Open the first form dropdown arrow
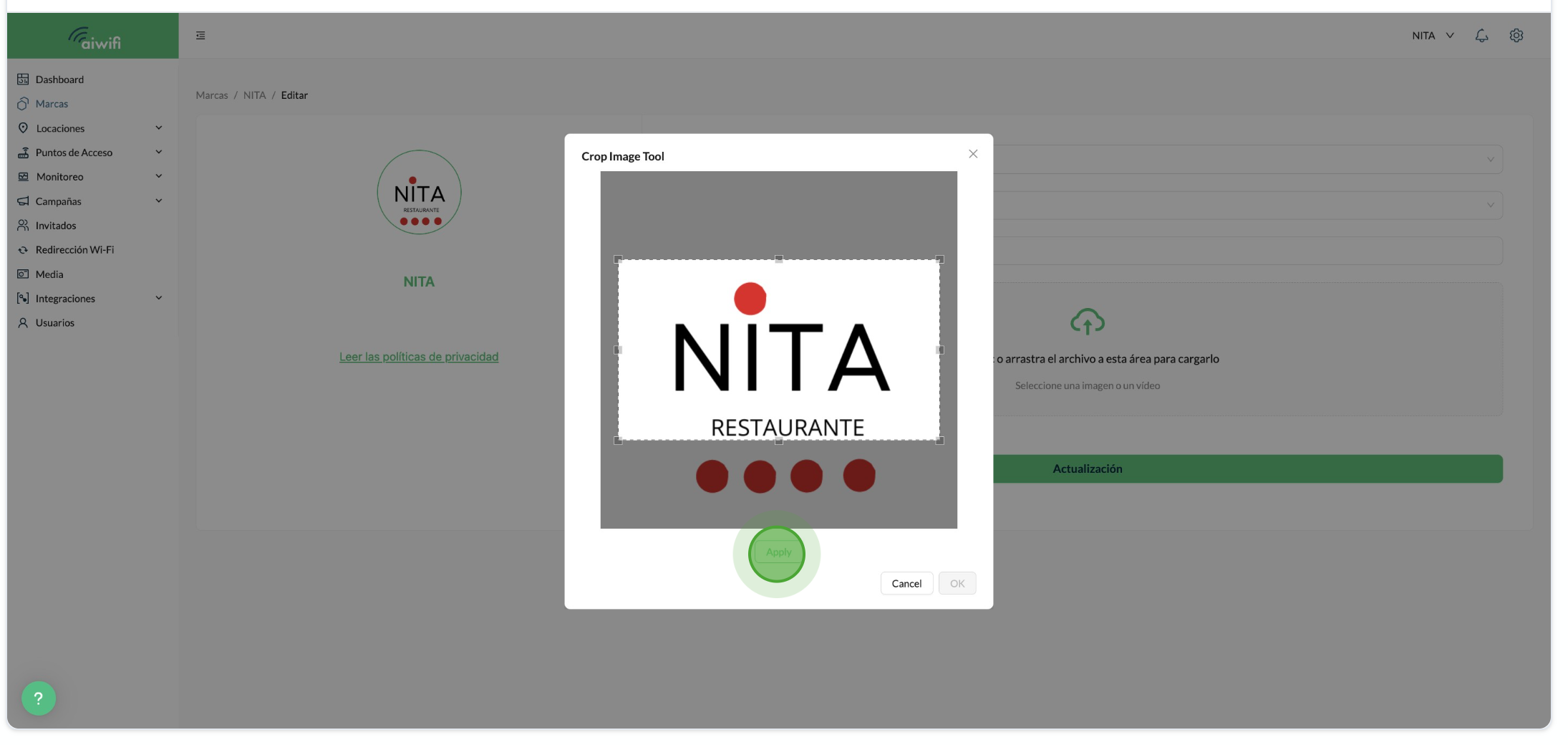 (1490, 159)
